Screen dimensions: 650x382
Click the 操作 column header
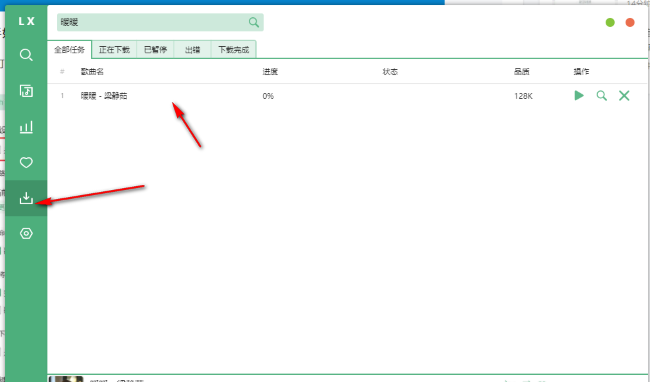pyautogui.click(x=581, y=72)
